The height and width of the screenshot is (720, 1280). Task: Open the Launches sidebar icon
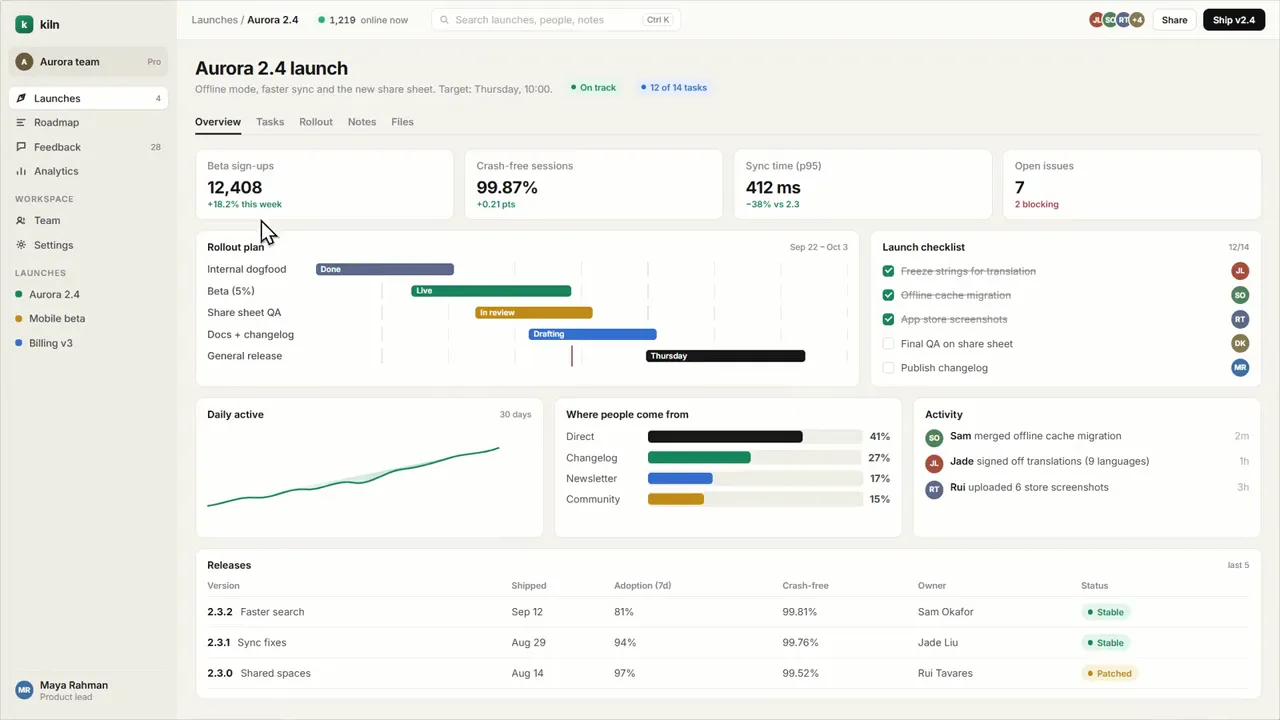coord(22,98)
